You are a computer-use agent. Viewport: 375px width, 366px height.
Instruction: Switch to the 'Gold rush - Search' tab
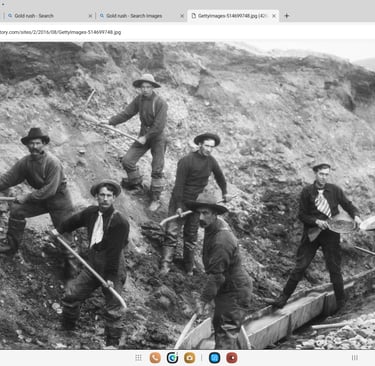click(x=49, y=16)
